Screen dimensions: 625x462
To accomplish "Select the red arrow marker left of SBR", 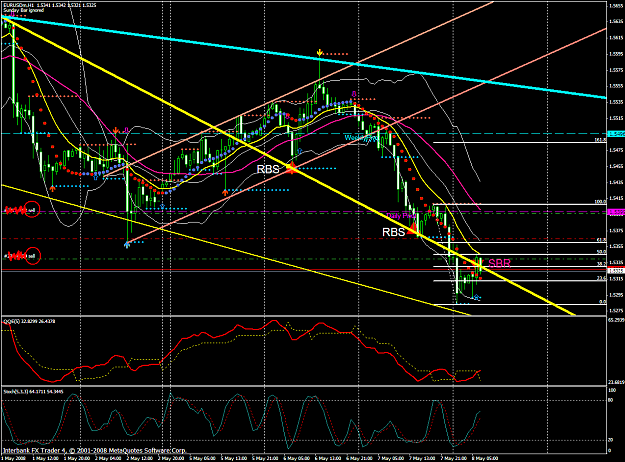I will click(x=478, y=262).
